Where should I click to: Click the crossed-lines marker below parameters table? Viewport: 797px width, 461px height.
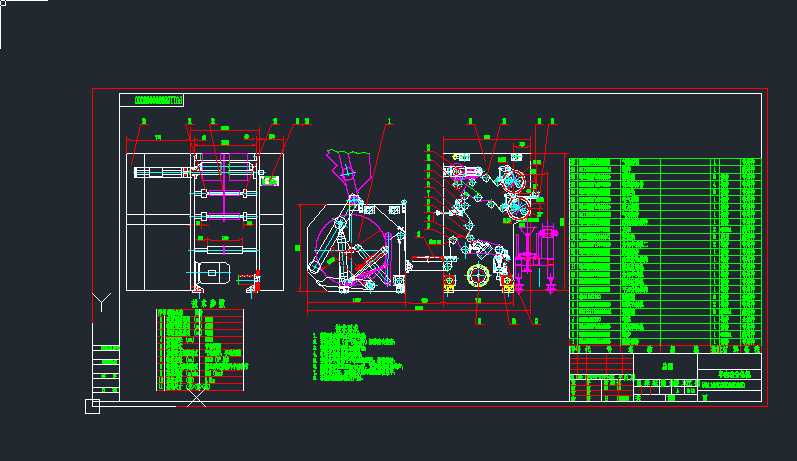198,398
